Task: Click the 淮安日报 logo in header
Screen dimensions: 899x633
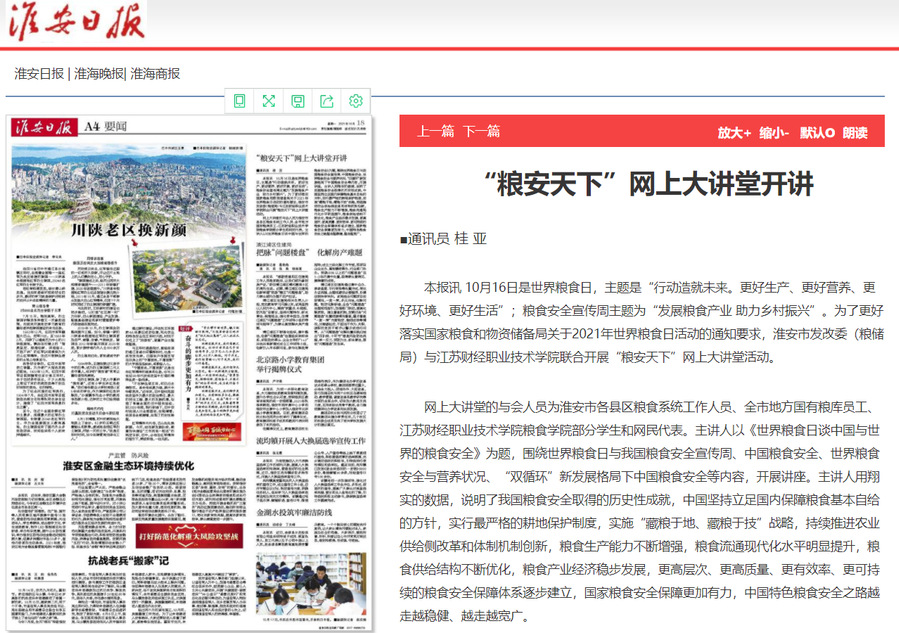Action: 76,21
